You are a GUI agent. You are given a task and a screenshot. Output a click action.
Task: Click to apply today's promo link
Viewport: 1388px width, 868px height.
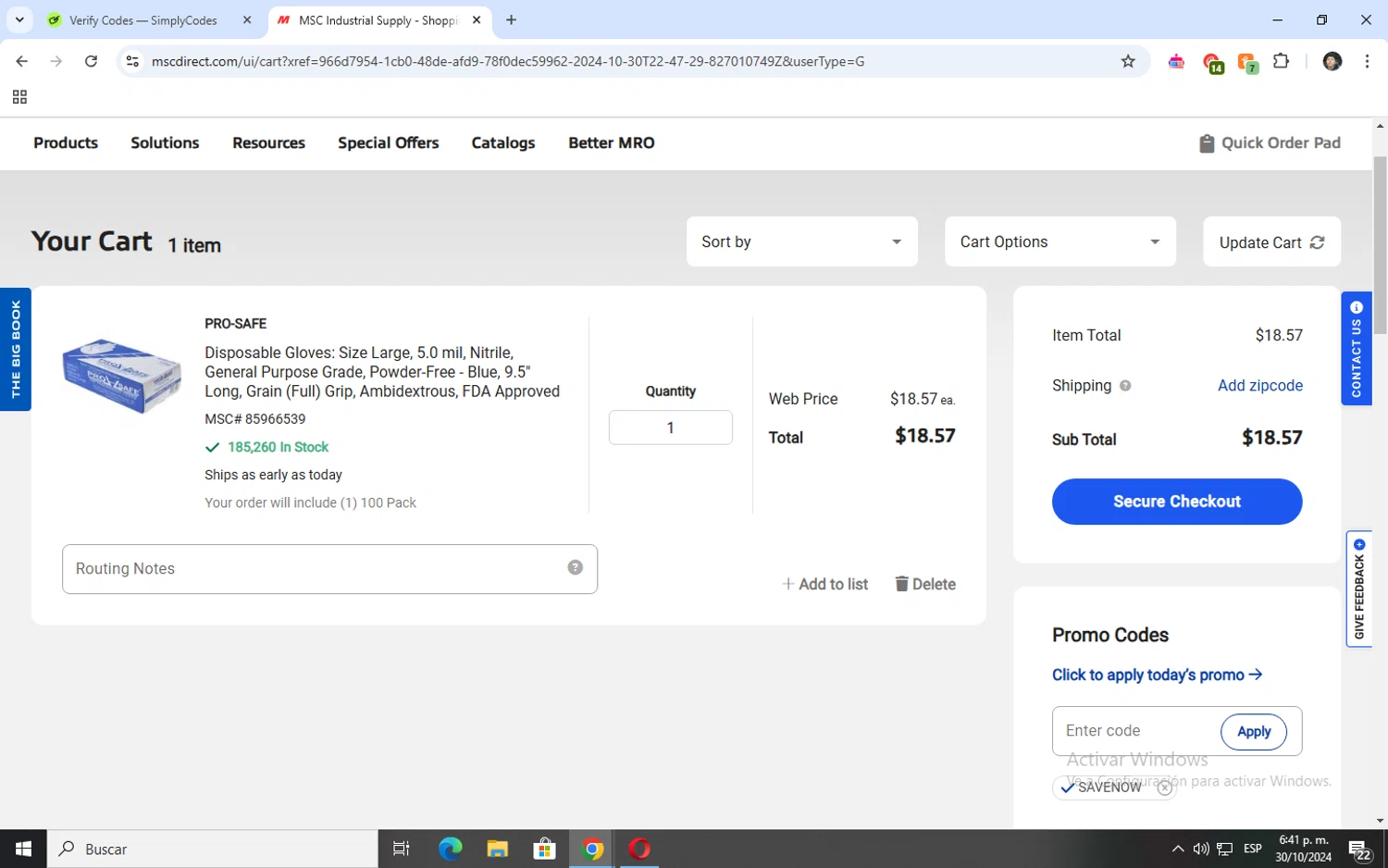tap(1157, 675)
